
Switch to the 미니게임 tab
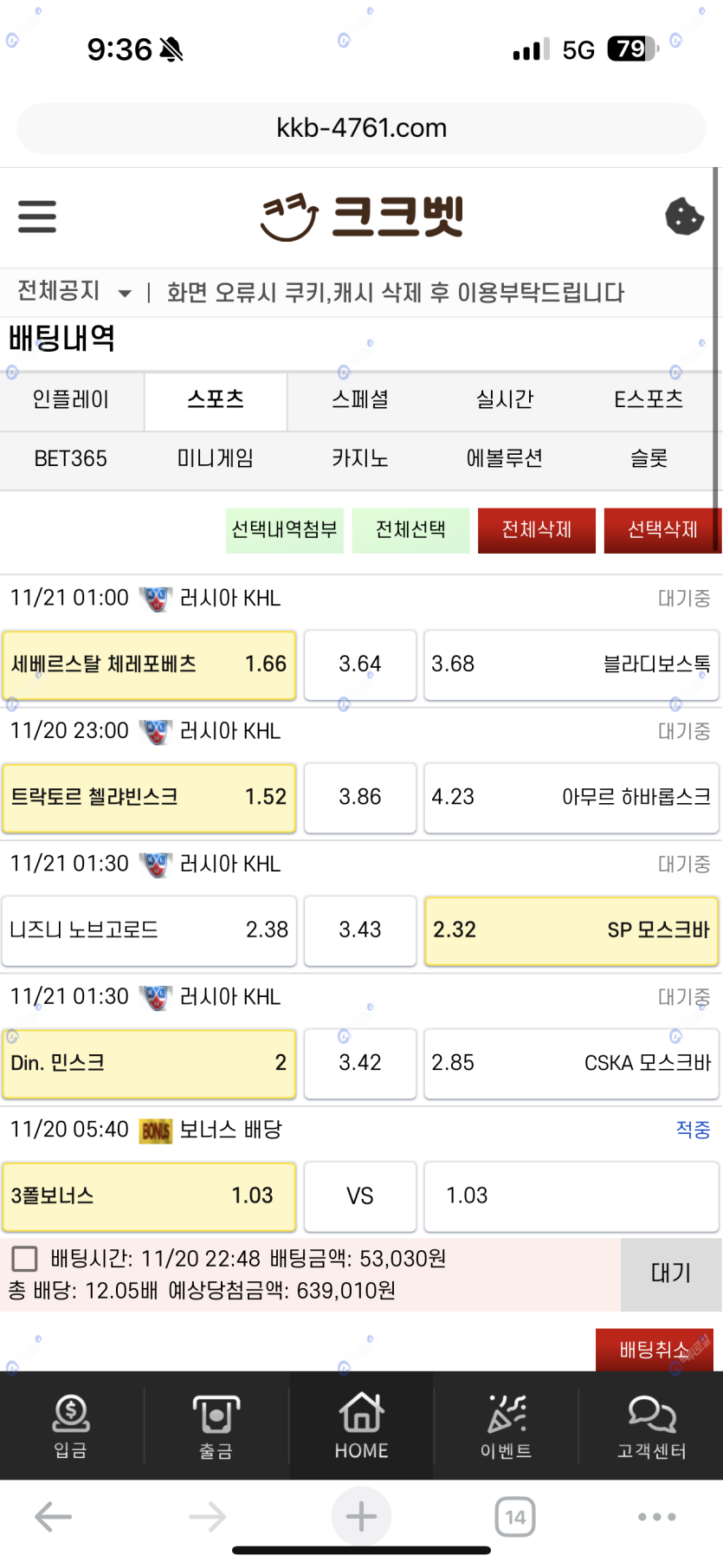[x=216, y=458]
